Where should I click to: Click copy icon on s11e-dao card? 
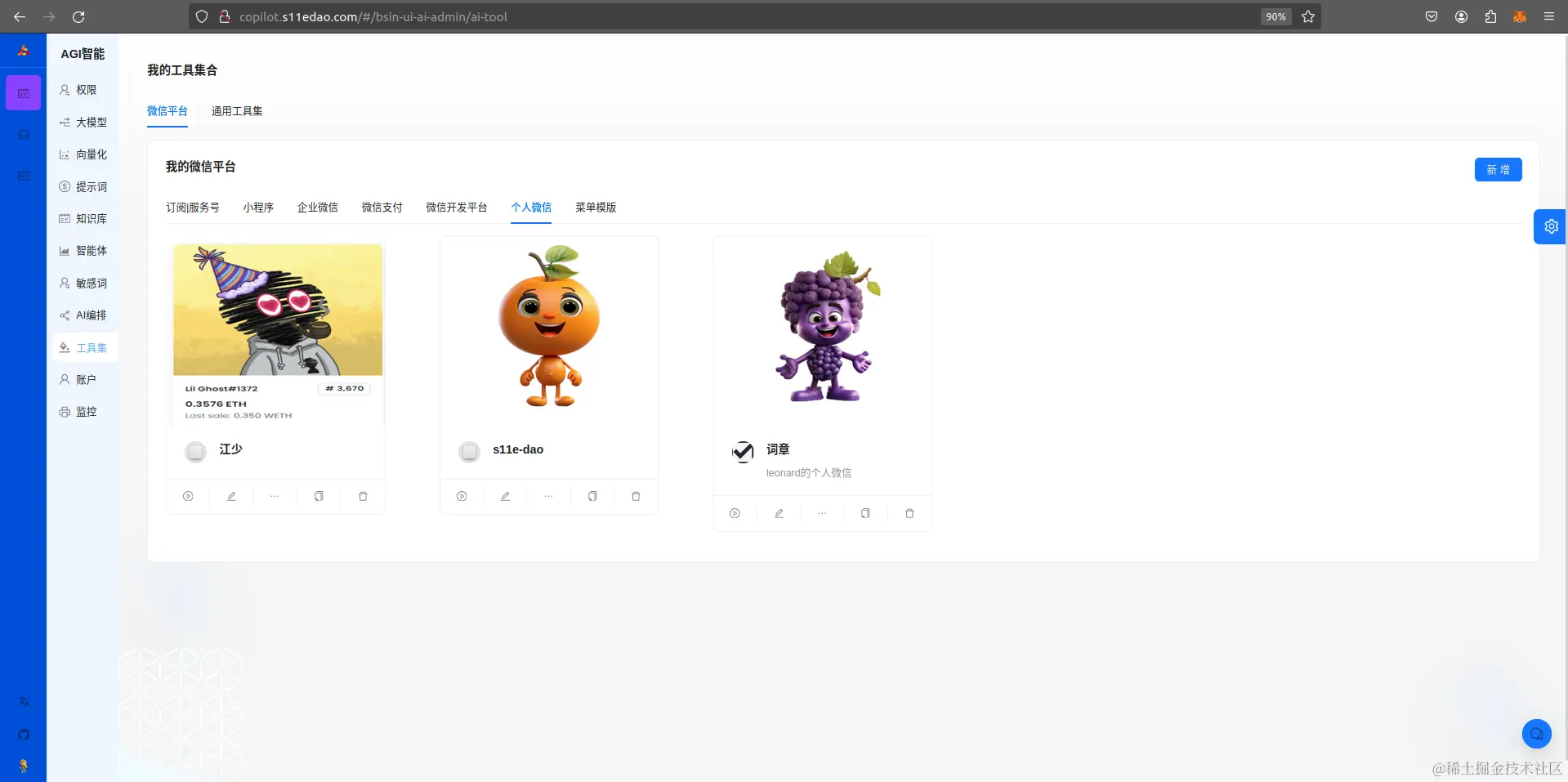592,496
